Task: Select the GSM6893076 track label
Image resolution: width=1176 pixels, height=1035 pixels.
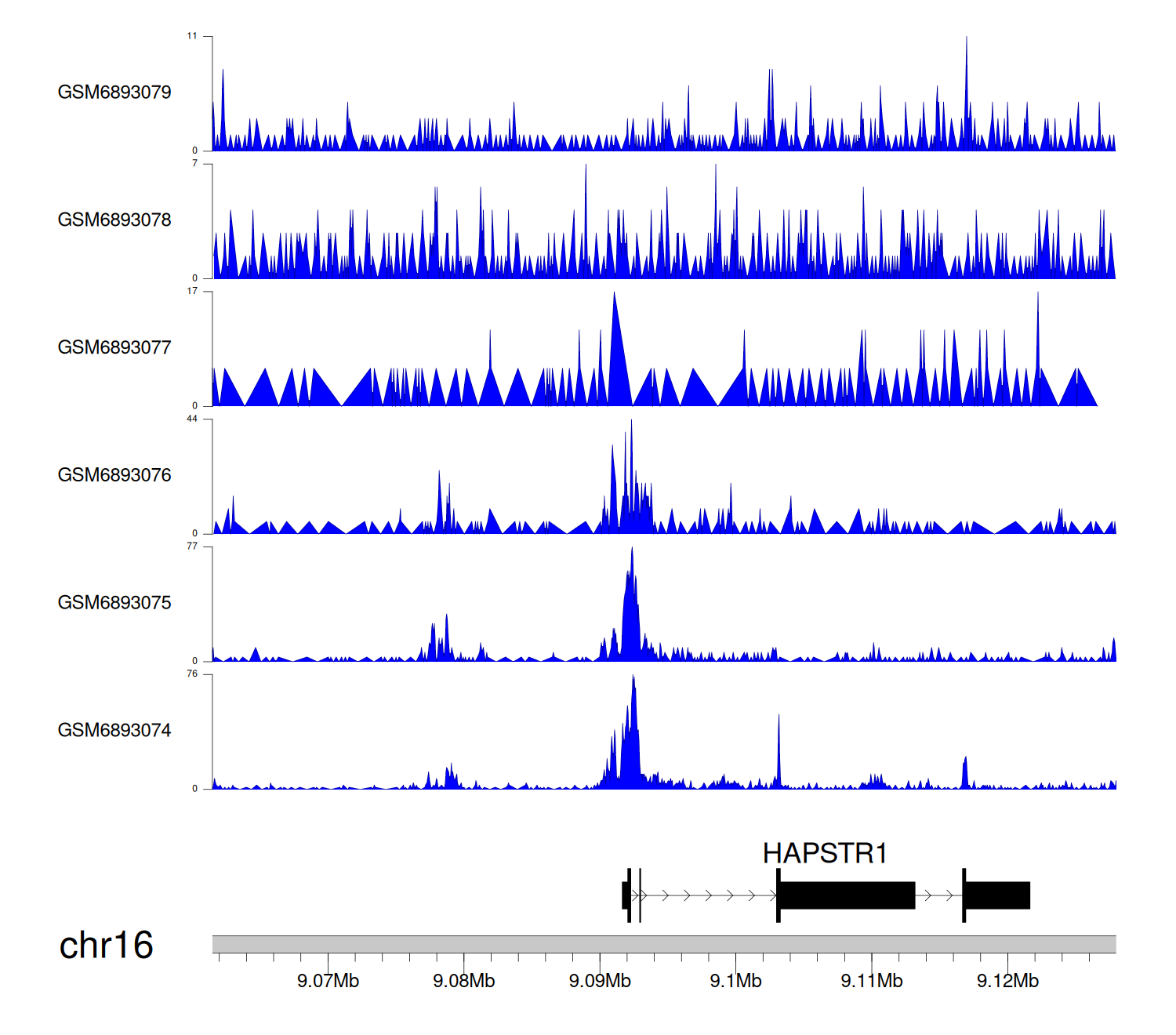Action: coord(114,475)
